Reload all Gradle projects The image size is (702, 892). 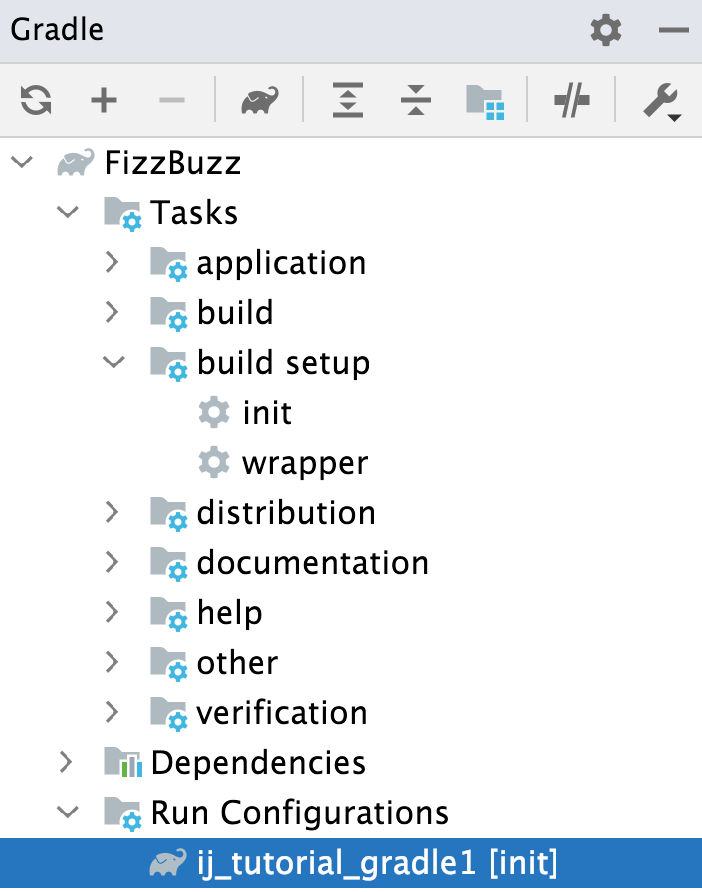click(35, 100)
